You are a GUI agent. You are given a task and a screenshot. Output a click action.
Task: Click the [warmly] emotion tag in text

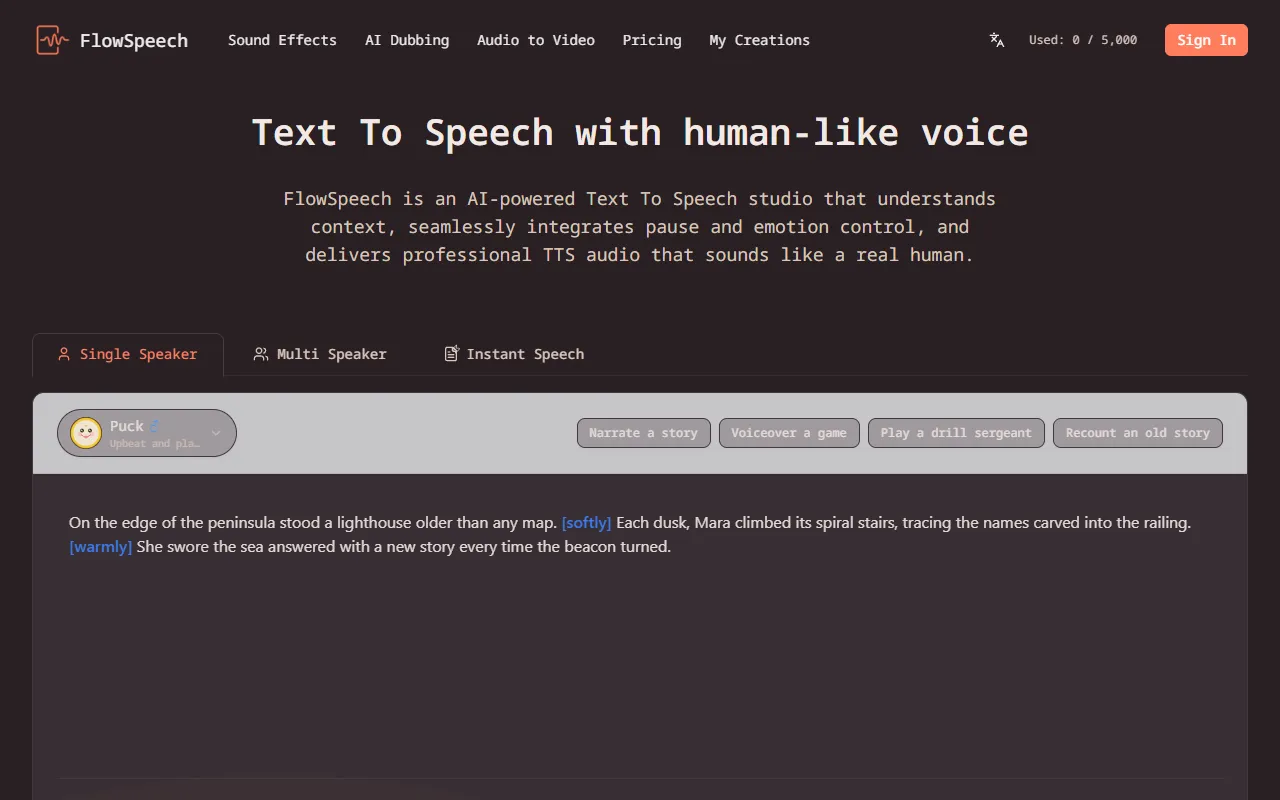click(100, 547)
